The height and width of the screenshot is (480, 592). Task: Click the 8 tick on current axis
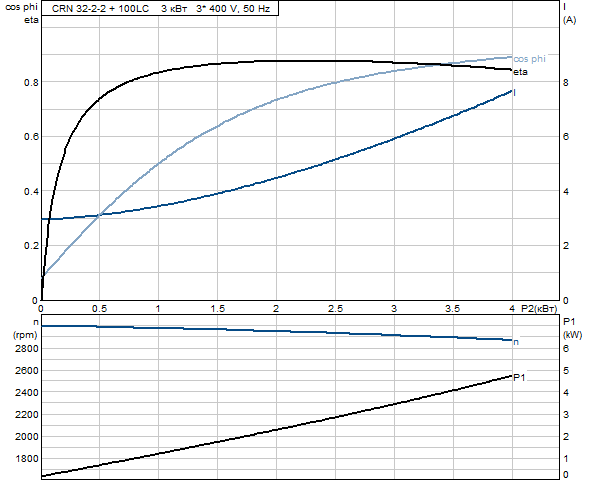(x=566, y=82)
